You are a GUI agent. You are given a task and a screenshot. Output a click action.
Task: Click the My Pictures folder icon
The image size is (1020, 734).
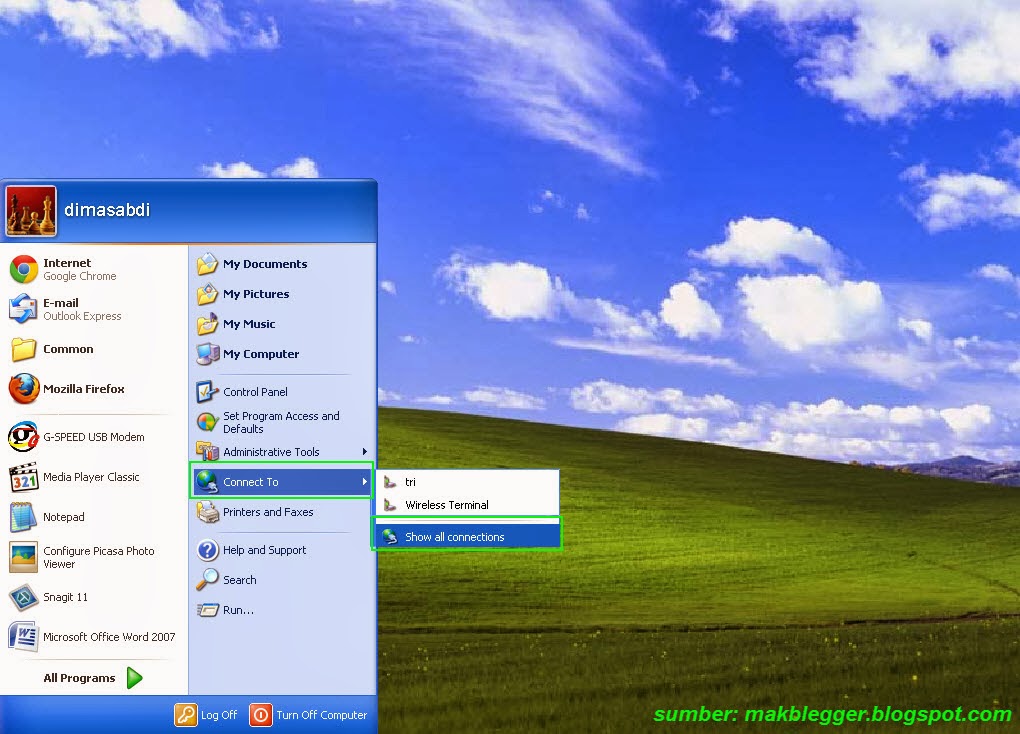[x=208, y=294]
